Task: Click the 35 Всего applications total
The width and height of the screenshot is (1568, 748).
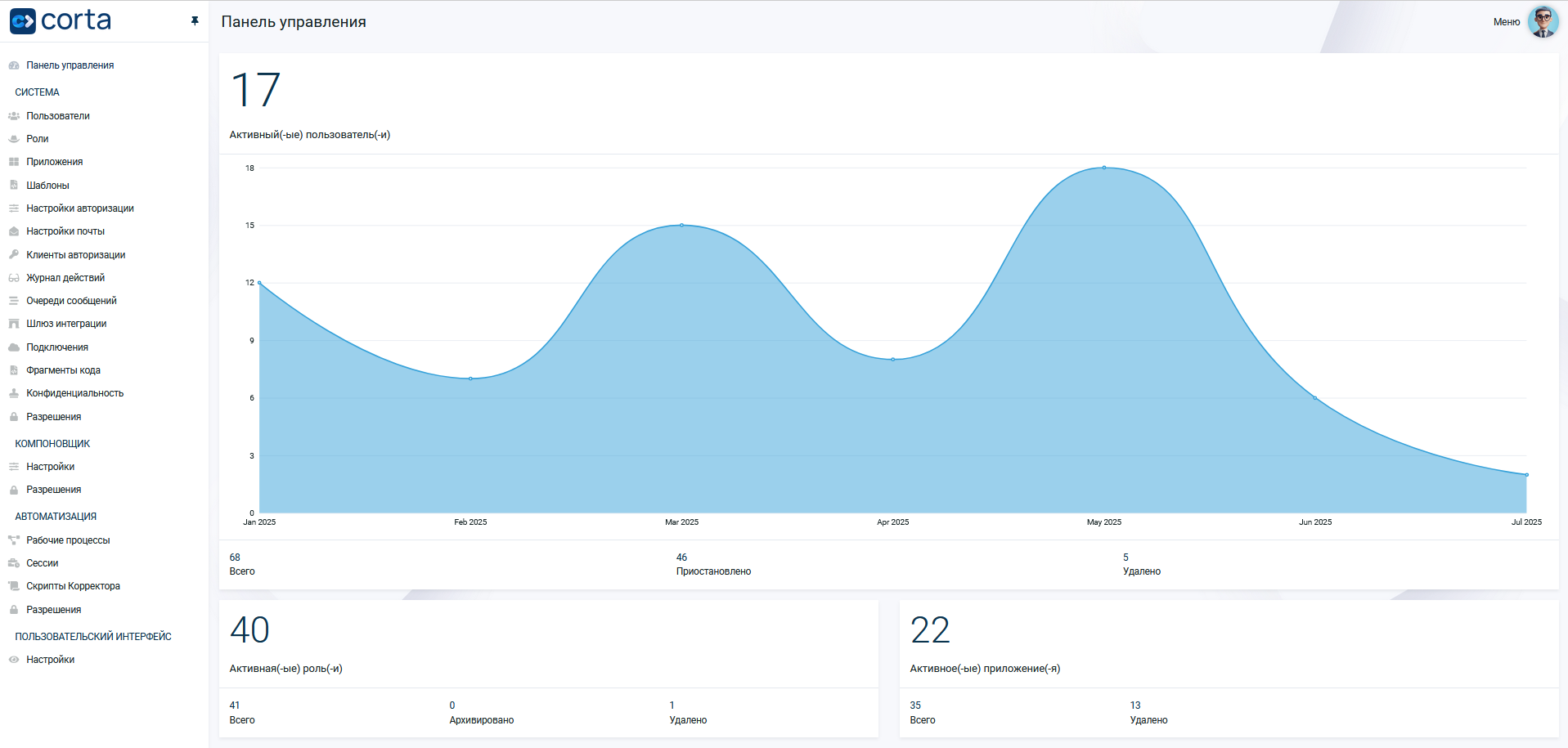Action: point(915,705)
